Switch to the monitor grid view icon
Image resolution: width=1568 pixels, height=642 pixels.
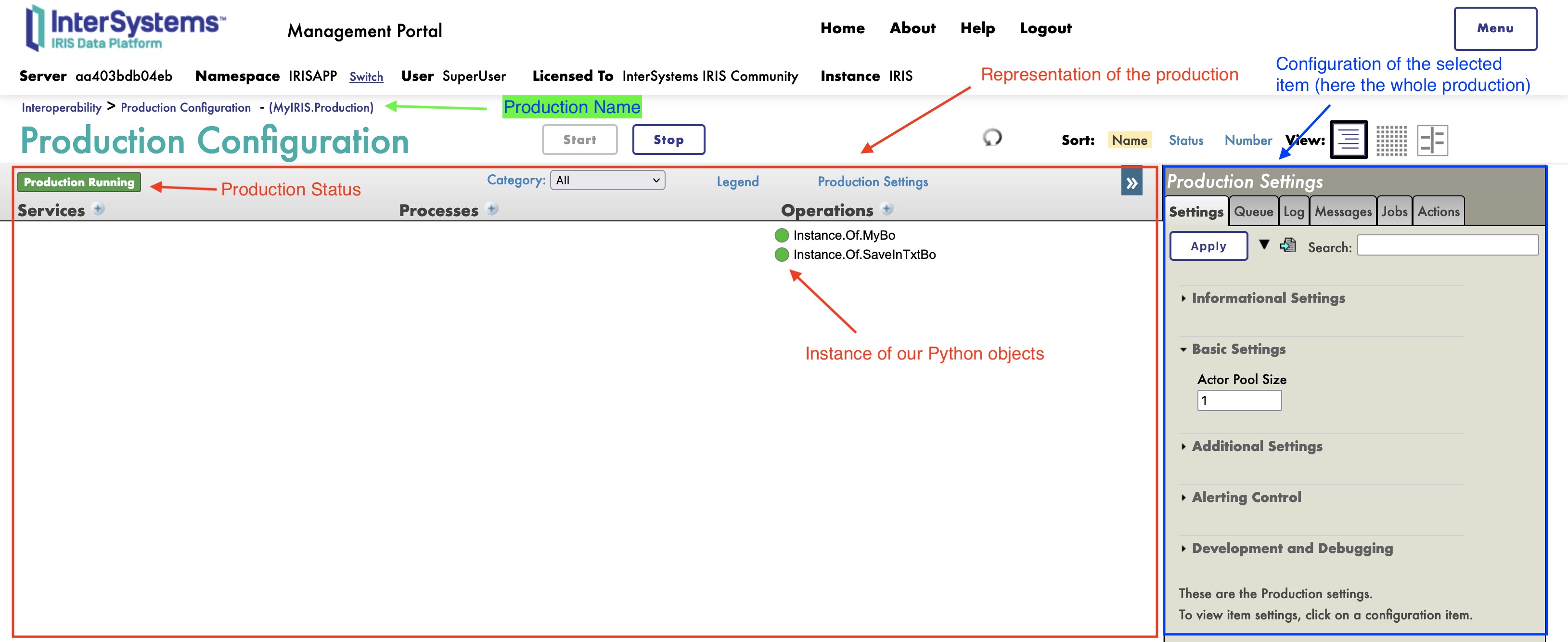pos(1391,140)
